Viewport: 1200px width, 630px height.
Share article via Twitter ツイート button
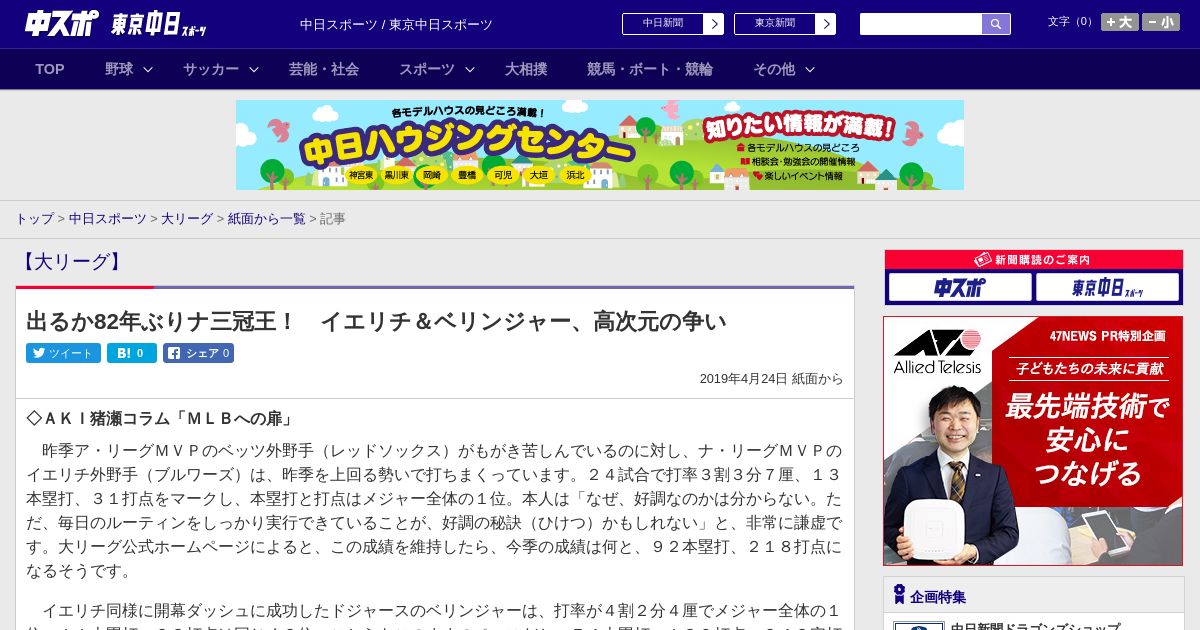[x=63, y=353]
